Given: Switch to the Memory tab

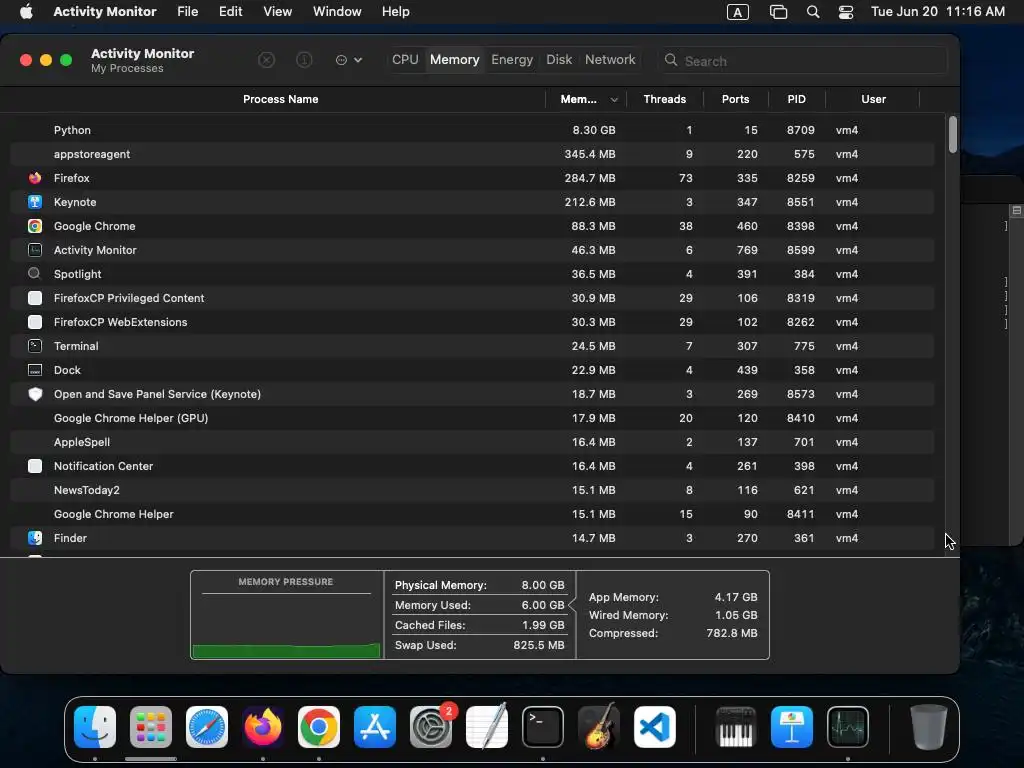Looking at the screenshot, I should tap(455, 59).
